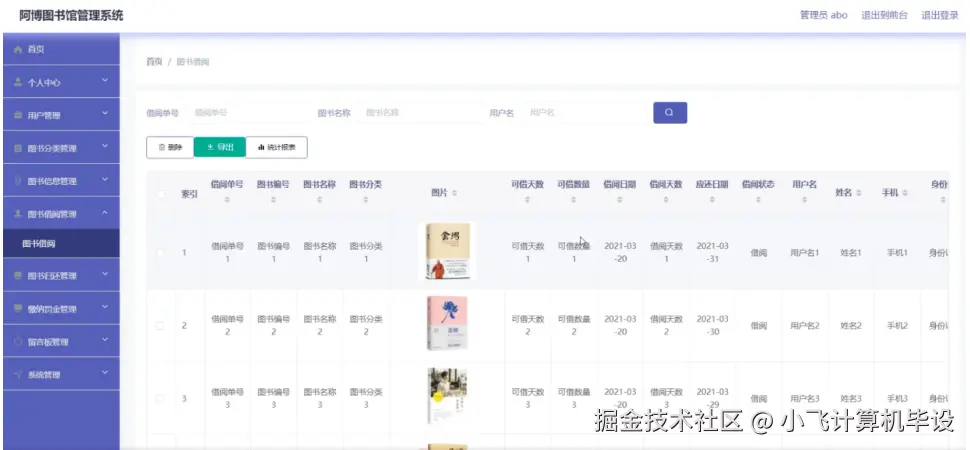Sort by 图书分类 column arrows
This screenshot has height=450, width=970.
pyautogui.click(x=366, y=200)
